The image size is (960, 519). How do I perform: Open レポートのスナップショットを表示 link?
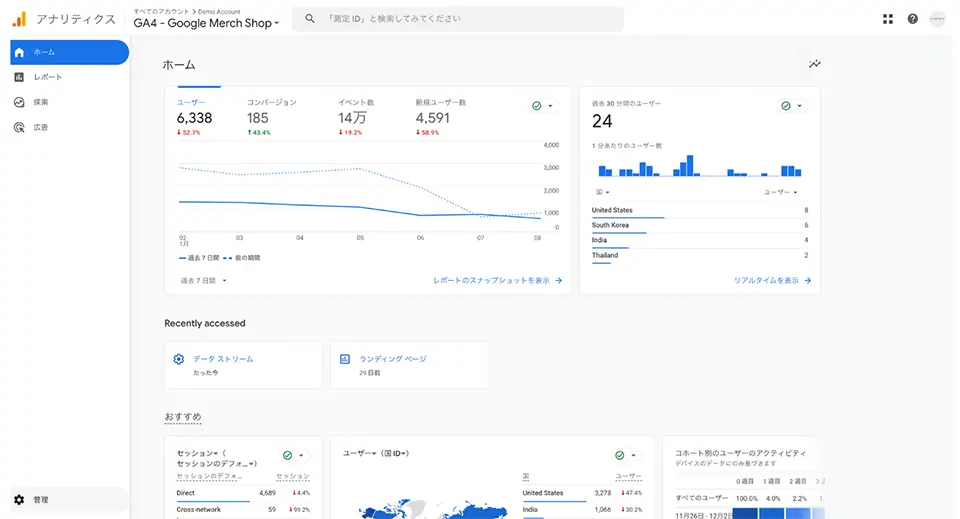tap(497, 280)
